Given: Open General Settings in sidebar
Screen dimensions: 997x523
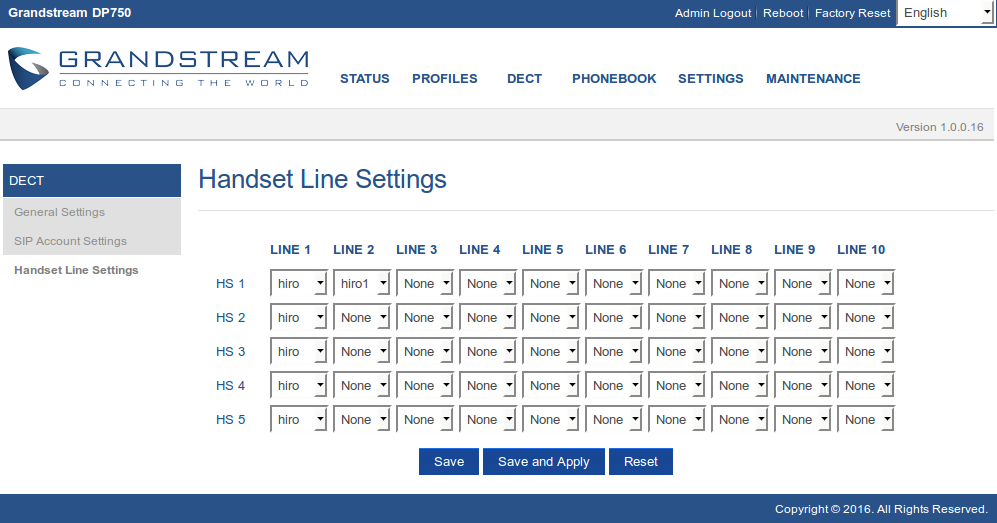Looking at the screenshot, I should point(59,212).
